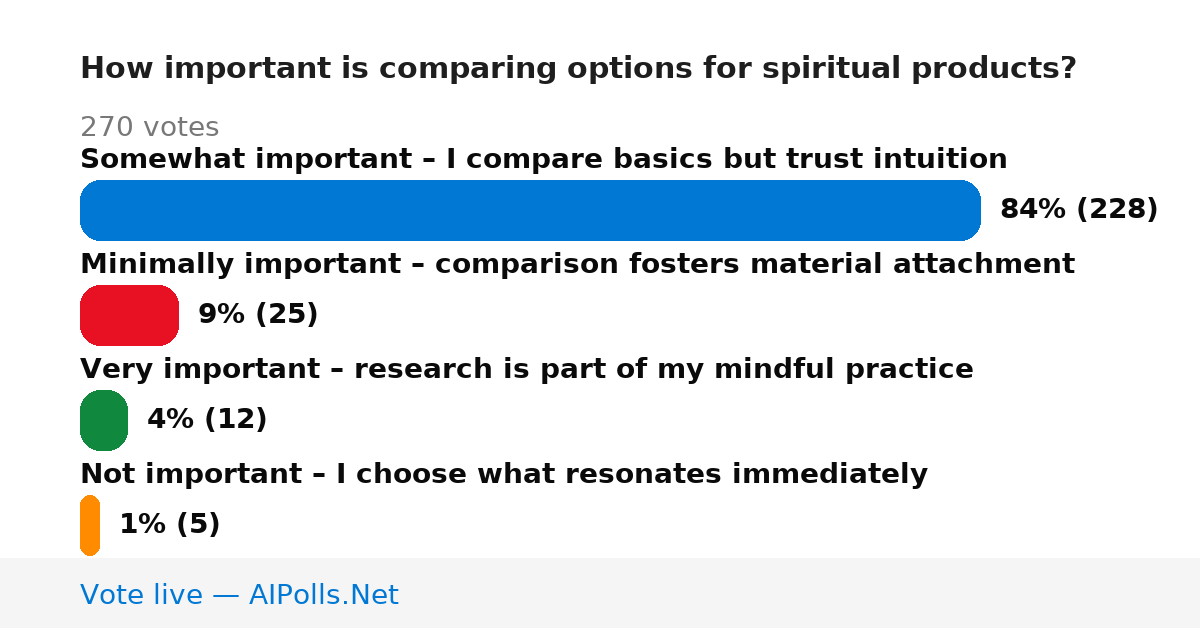The image size is (1200, 628).
Task: Open the Vote live AIPolls.Net link
Action: (239, 595)
